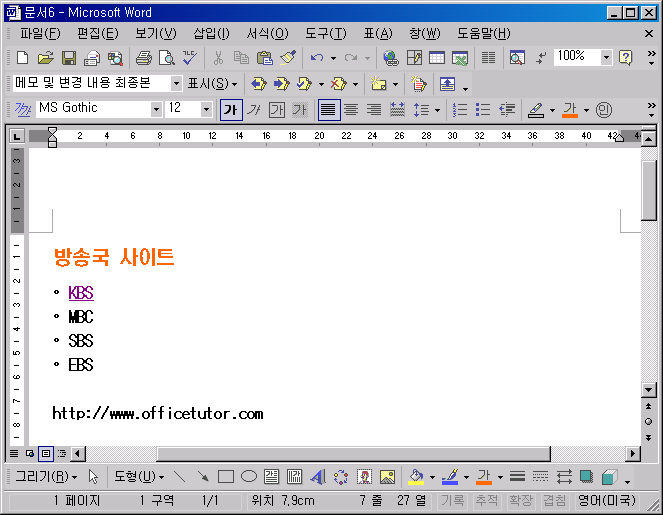The image size is (663, 515).
Task: Open the 보기(V) menu
Action: pyautogui.click(x=156, y=33)
